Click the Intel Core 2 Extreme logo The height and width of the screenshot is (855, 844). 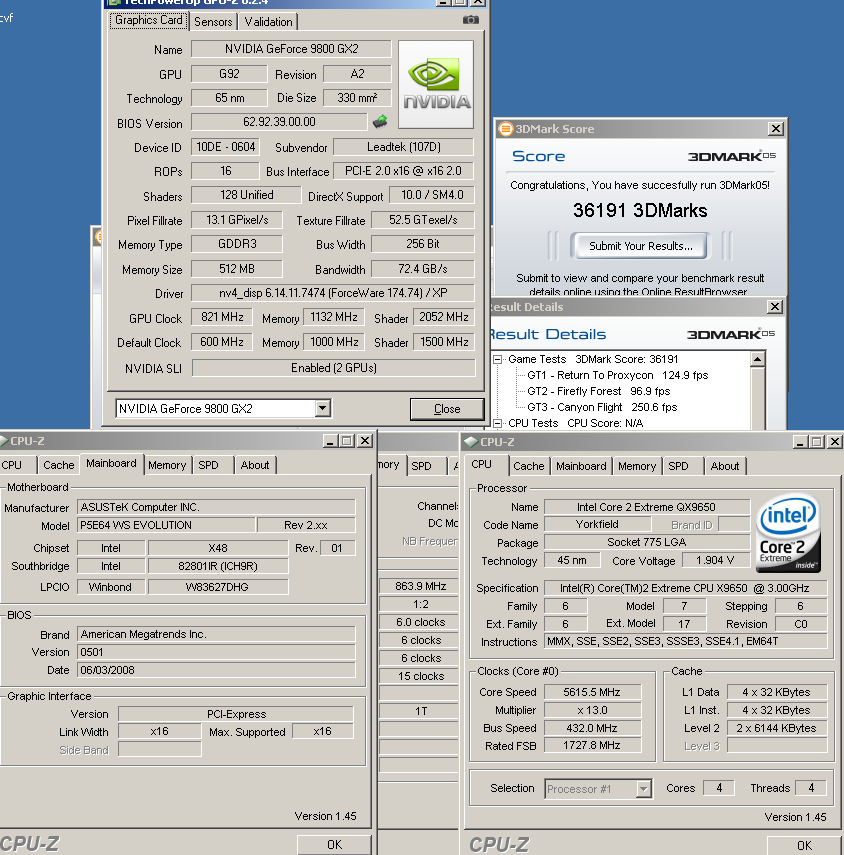coord(788,533)
